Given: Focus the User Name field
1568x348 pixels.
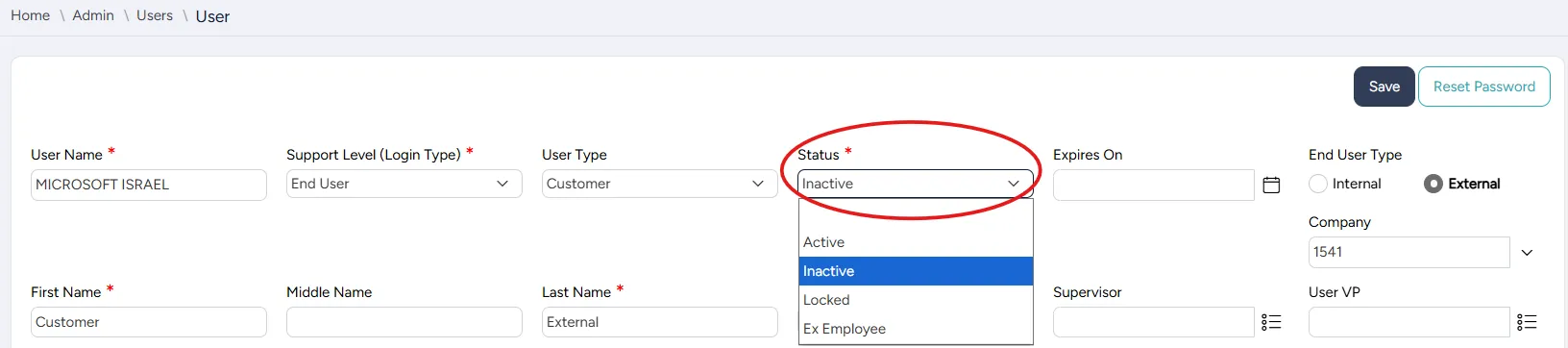Looking at the screenshot, I should (149, 185).
